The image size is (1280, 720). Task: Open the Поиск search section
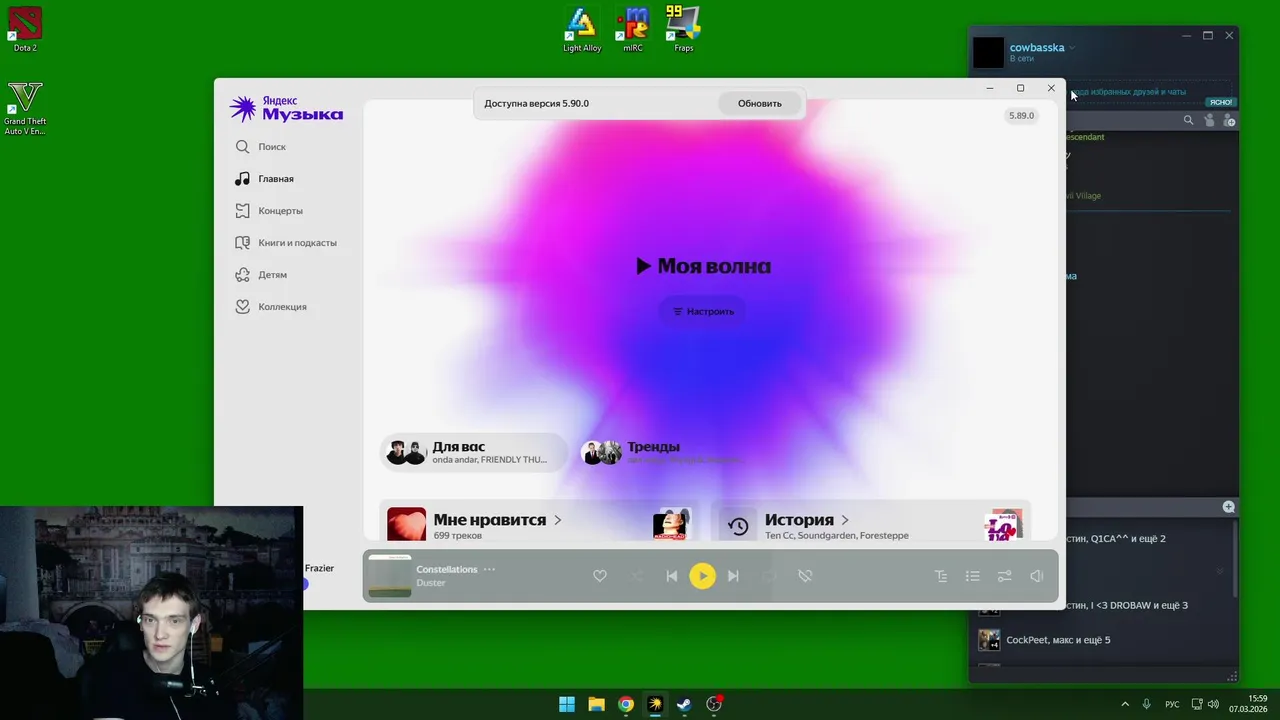(260, 147)
